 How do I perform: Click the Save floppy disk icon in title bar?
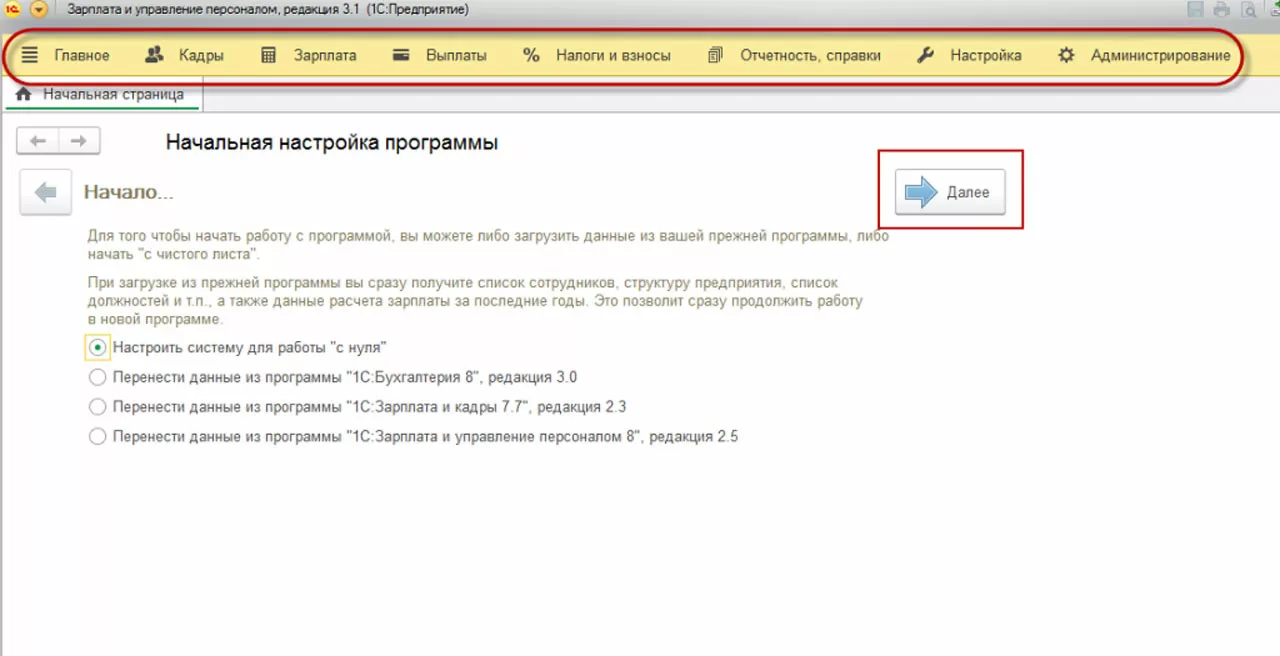(x=1195, y=10)
